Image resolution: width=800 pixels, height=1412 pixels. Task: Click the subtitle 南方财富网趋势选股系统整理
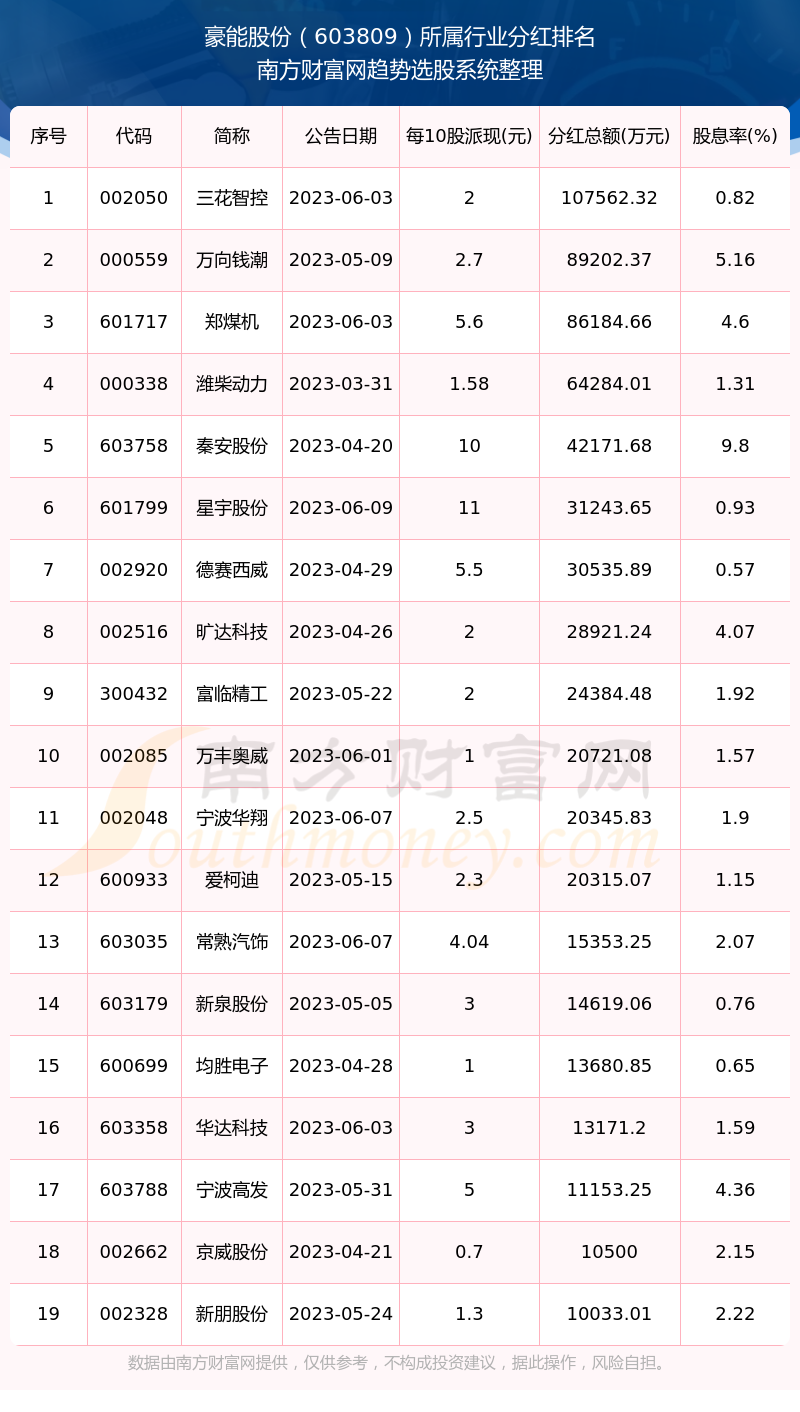400,71
